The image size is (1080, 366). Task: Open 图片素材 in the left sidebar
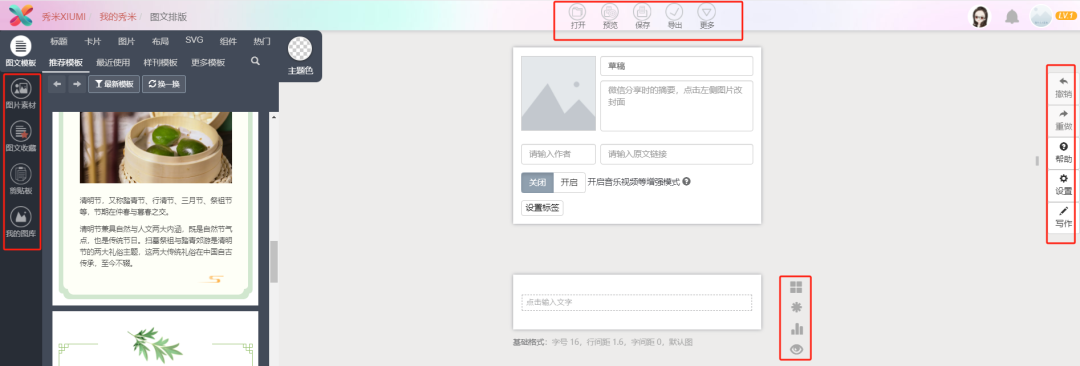pos(21,94)
